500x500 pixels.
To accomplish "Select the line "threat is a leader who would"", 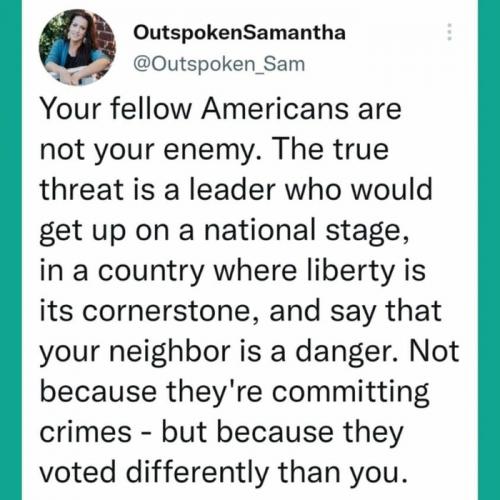I will tap(236, 189).
